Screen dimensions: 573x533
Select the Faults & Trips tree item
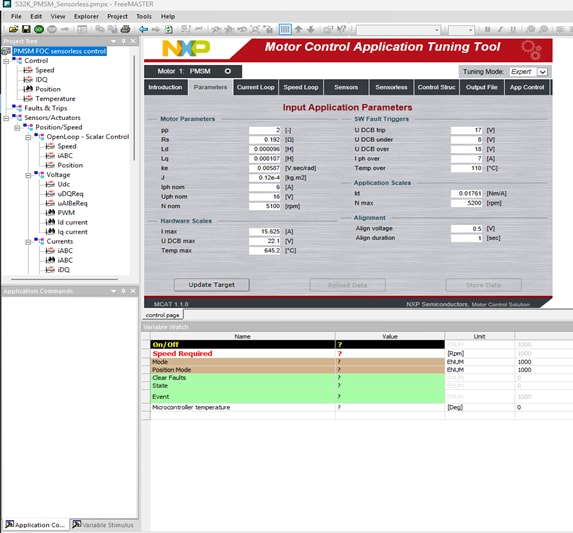[46, 108]
